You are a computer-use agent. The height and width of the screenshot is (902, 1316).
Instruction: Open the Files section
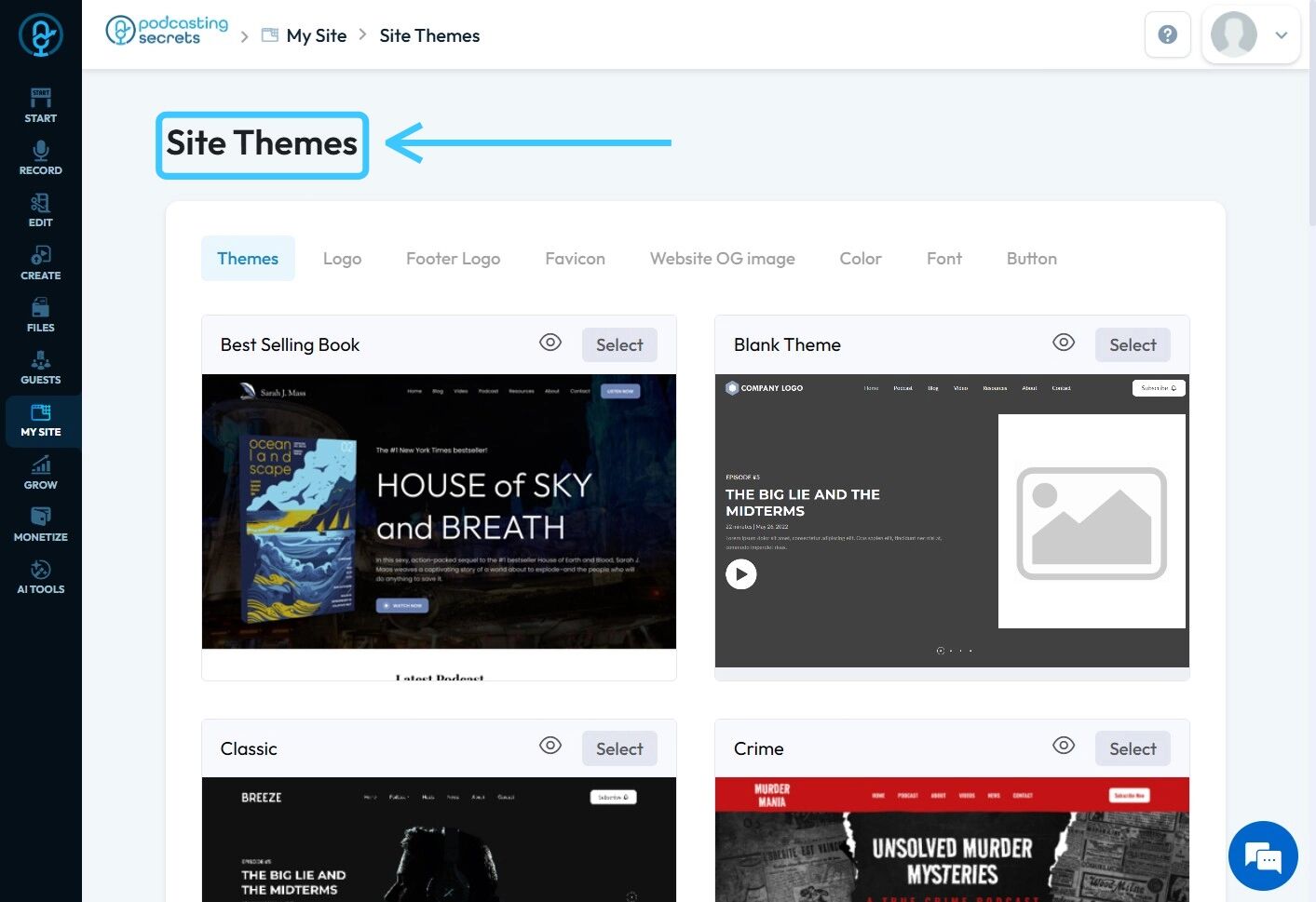click(x=41, y=315)
